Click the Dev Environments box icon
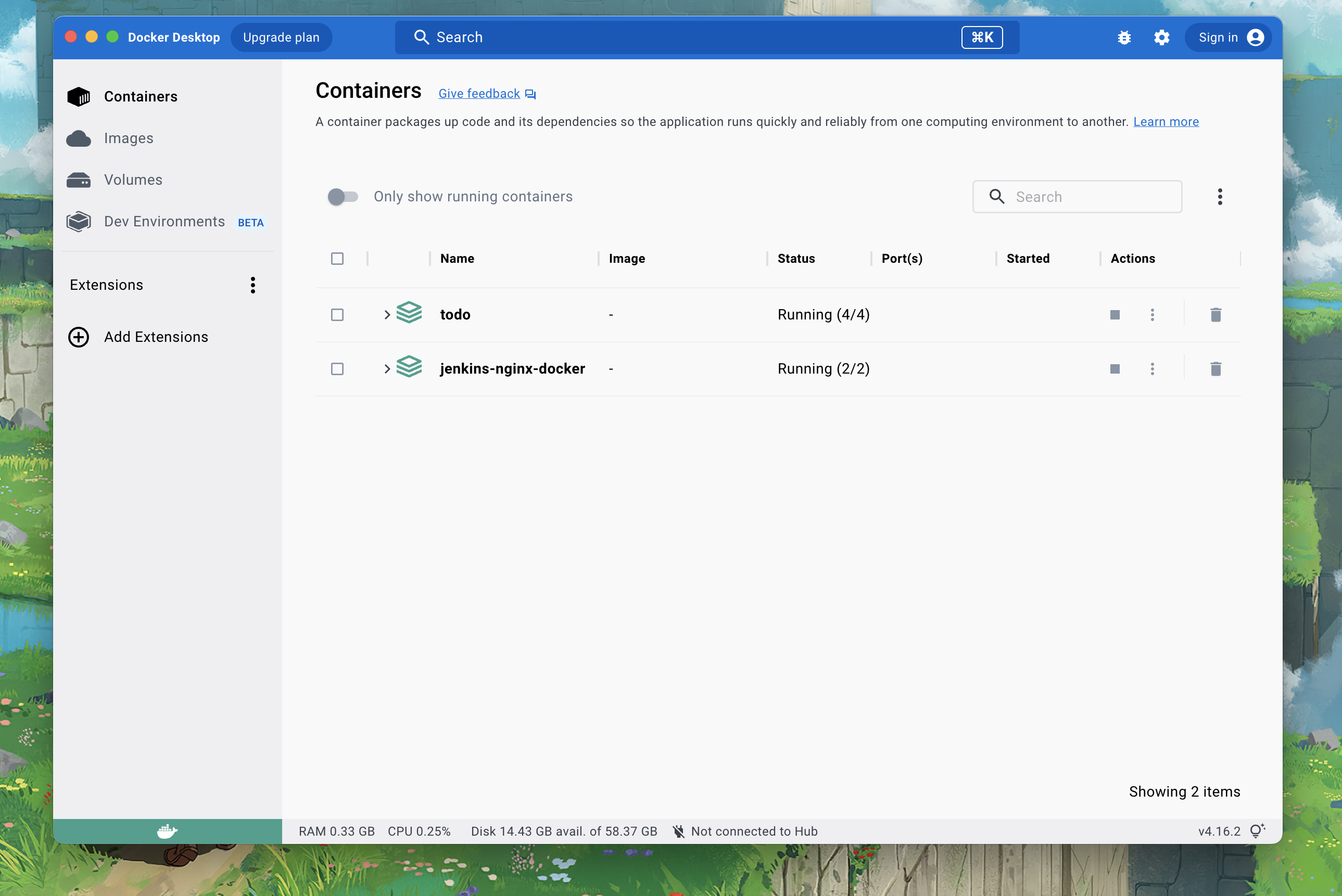The width and height of the screenshot is (1342, 896). (x=79, y=222)
